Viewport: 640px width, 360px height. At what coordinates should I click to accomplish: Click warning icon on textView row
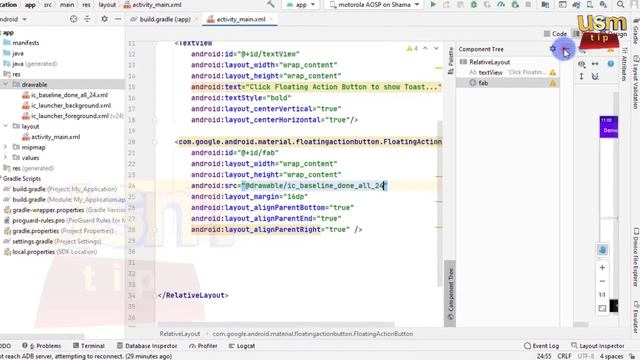click(x=553, y=72)
